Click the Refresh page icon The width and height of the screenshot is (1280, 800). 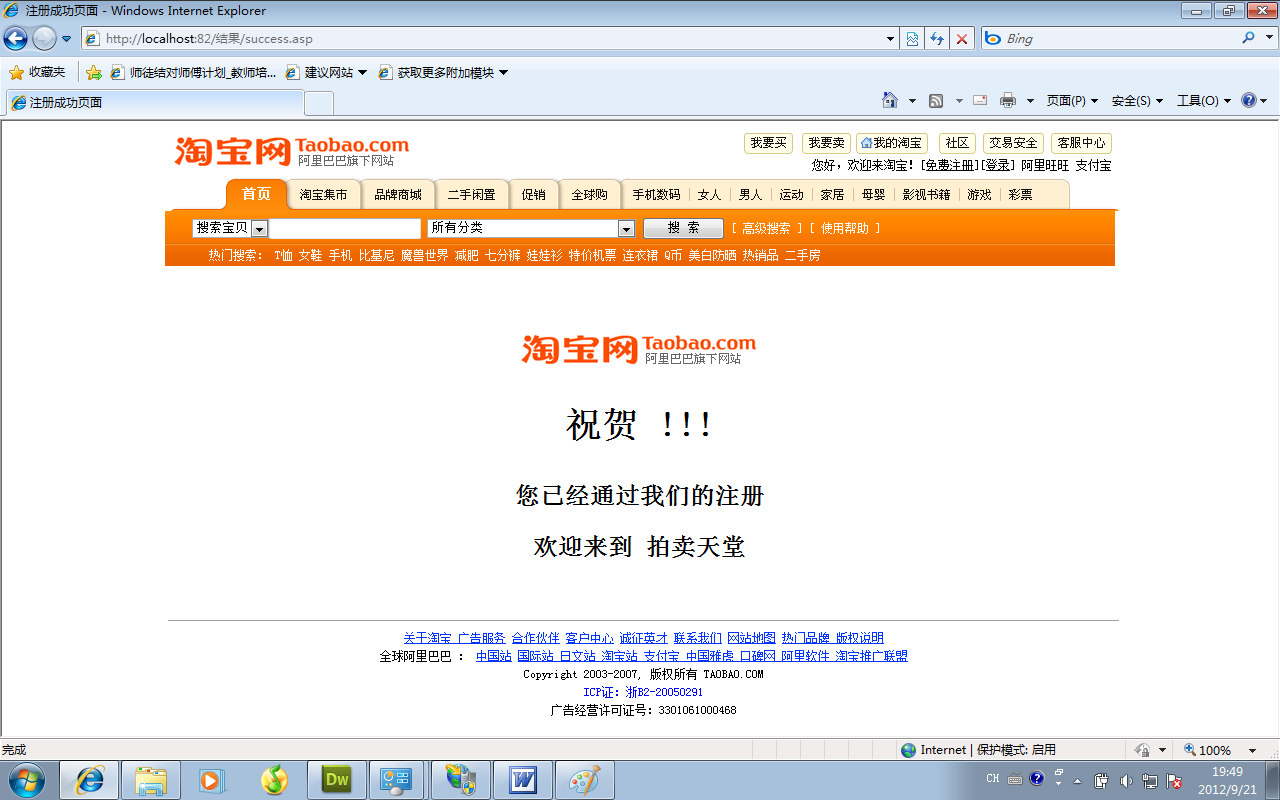tap(937, 39)
